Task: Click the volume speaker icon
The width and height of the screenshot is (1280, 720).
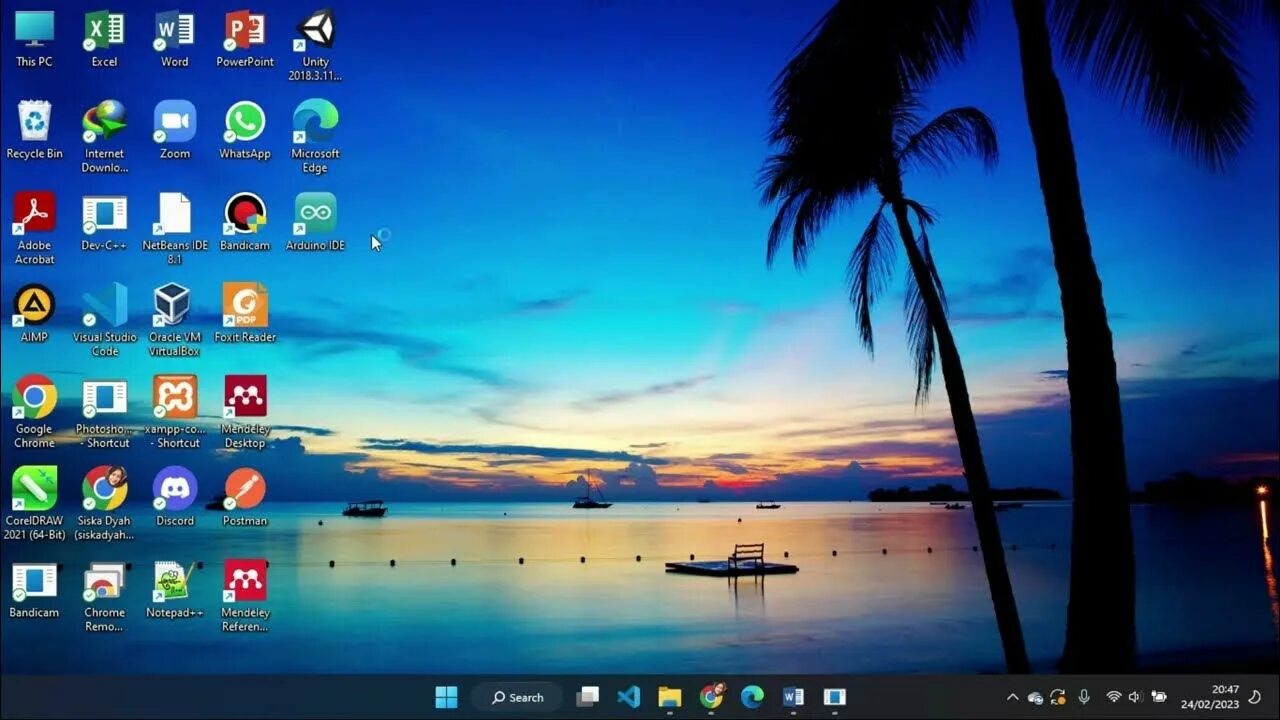Action: coord(1135,697)
